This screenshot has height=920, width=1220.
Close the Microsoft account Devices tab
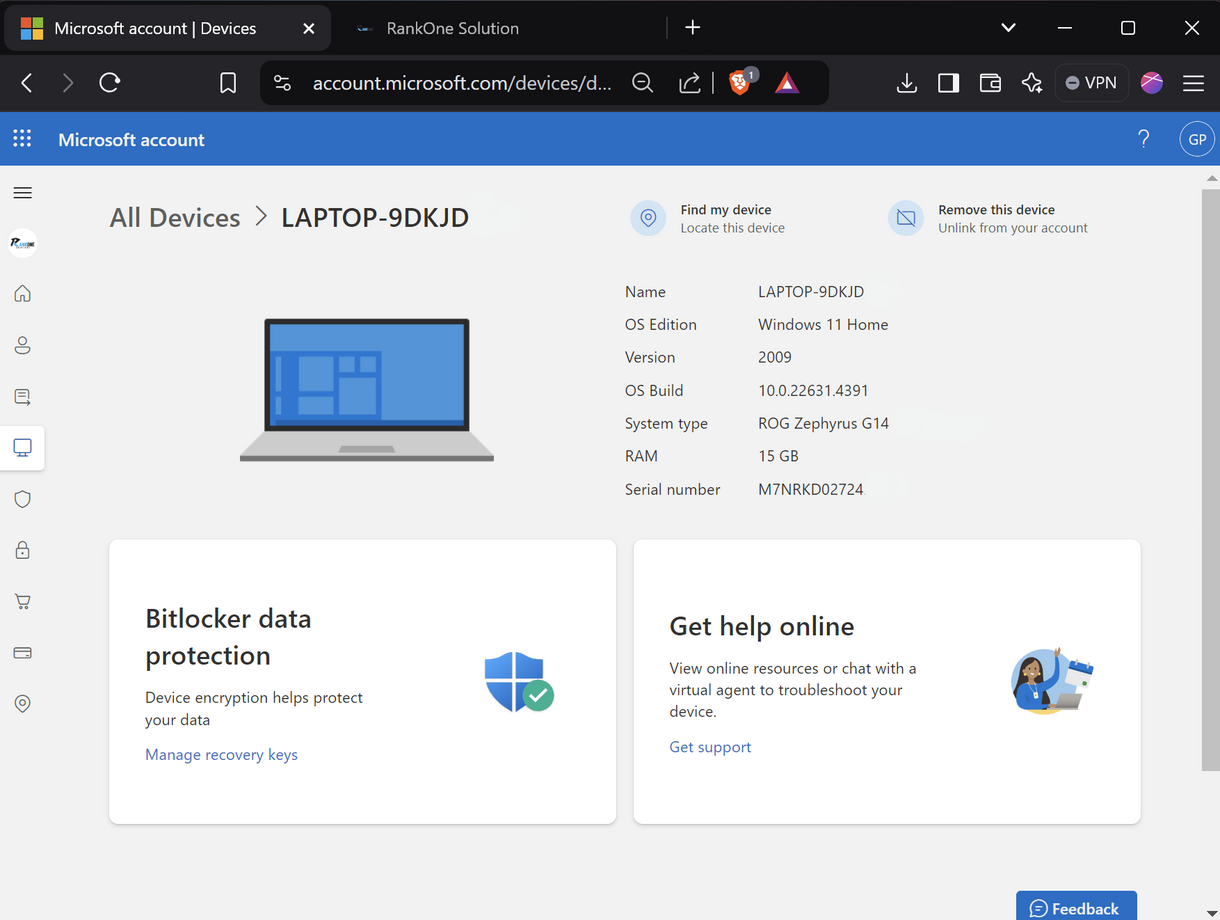click(309, 28)
